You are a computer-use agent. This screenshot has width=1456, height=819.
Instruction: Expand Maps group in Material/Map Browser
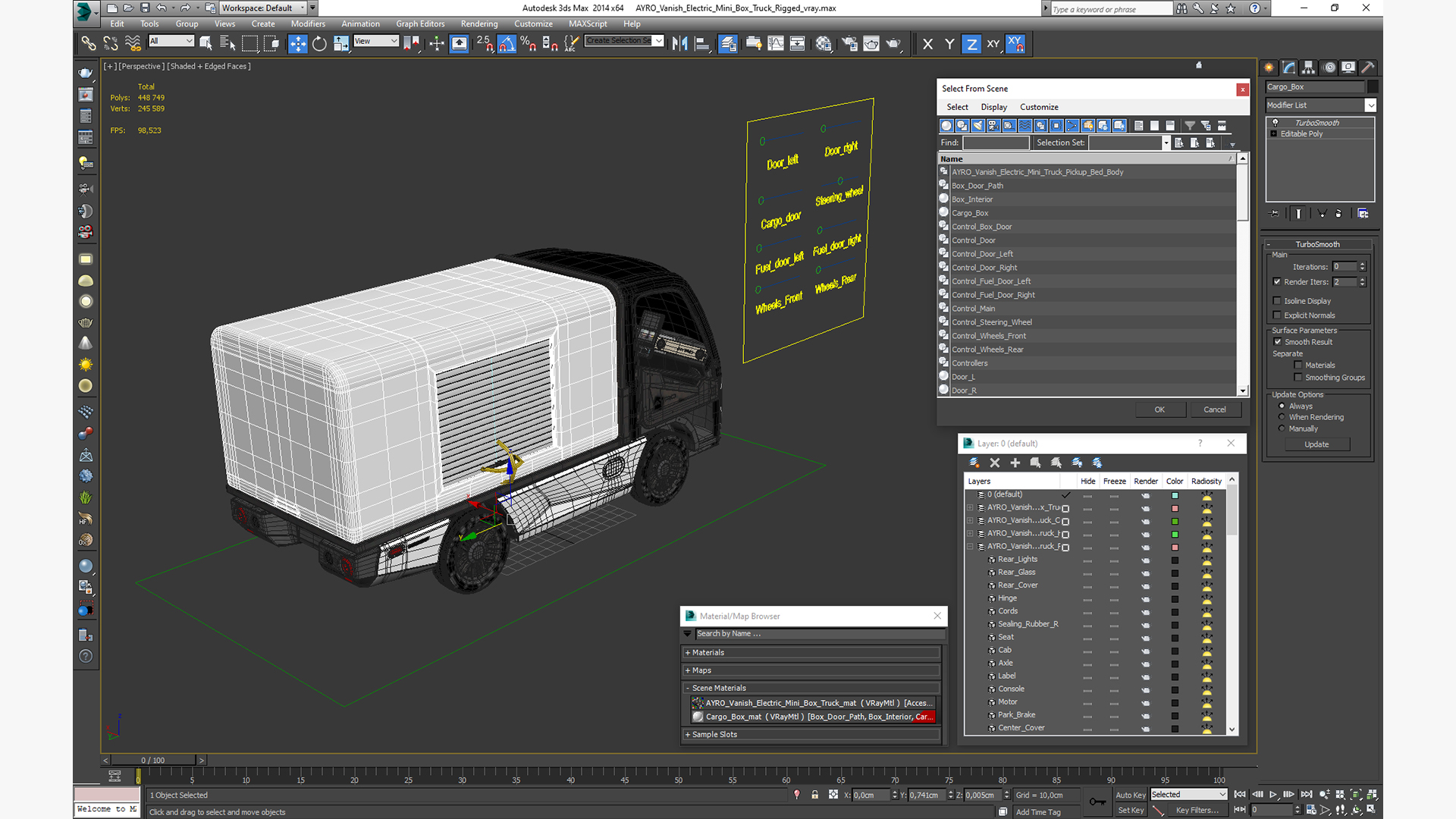click(x=687, y=670)
